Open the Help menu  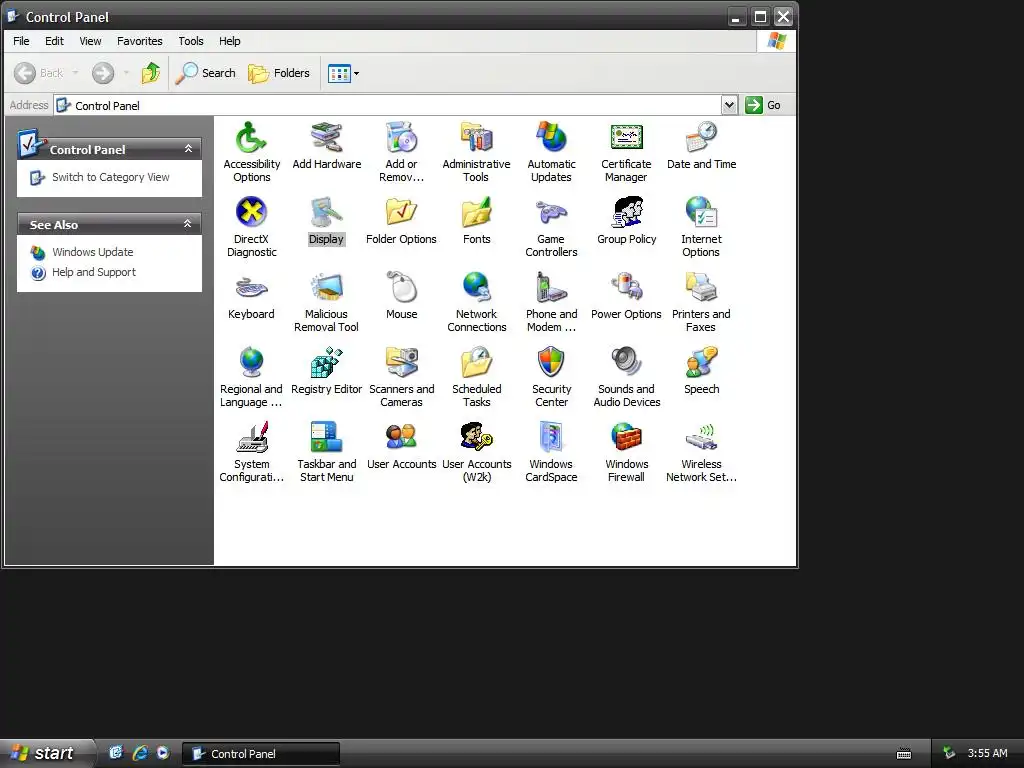click(229, 41)
